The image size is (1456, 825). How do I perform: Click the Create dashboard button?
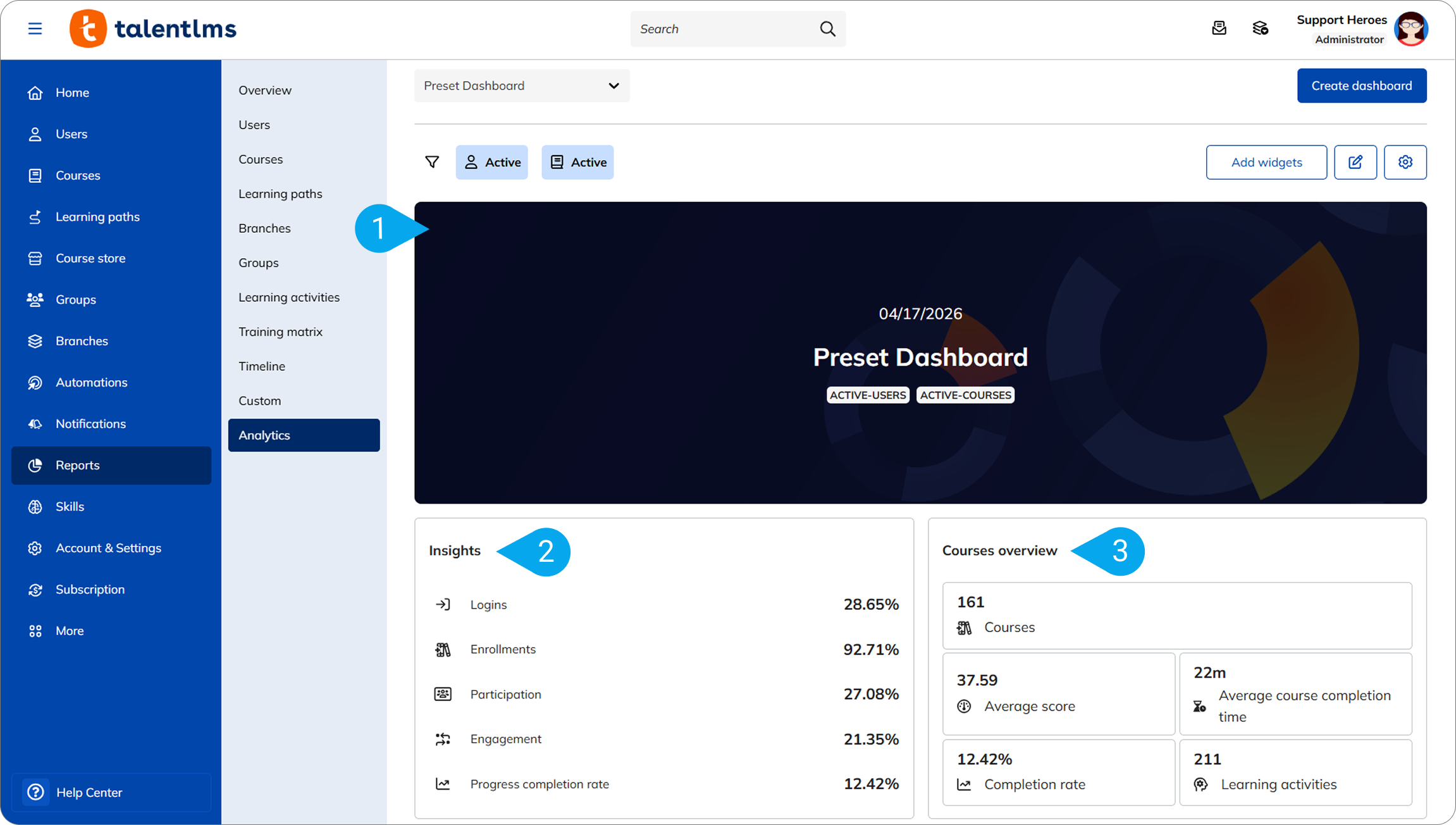point(1361,85)
